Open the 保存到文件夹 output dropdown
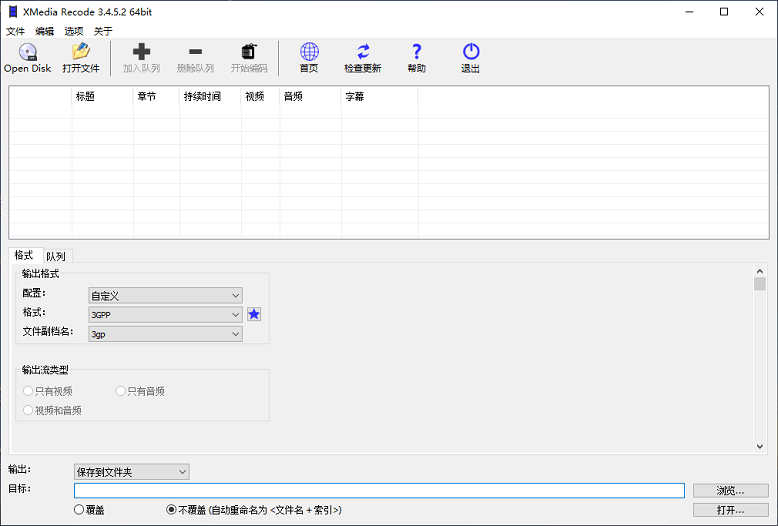Viewport: 778px width, 526px height. click(x=131, y=472)
